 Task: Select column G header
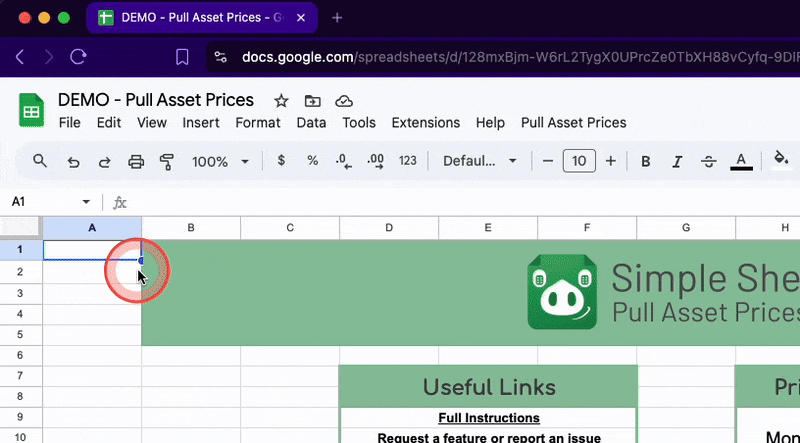pos(686,228)
